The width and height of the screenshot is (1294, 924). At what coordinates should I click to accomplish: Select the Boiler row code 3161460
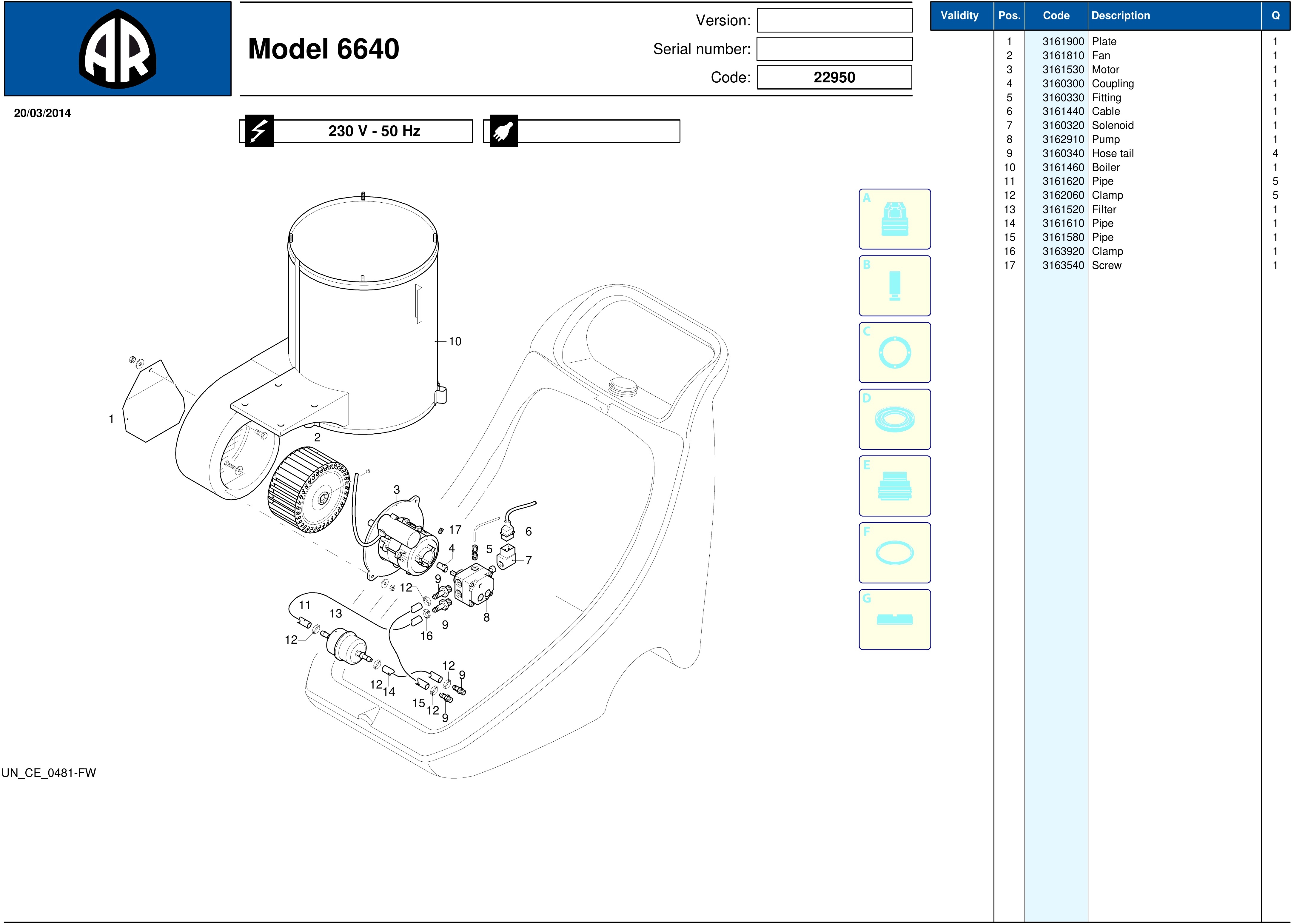click(1062, 167)
